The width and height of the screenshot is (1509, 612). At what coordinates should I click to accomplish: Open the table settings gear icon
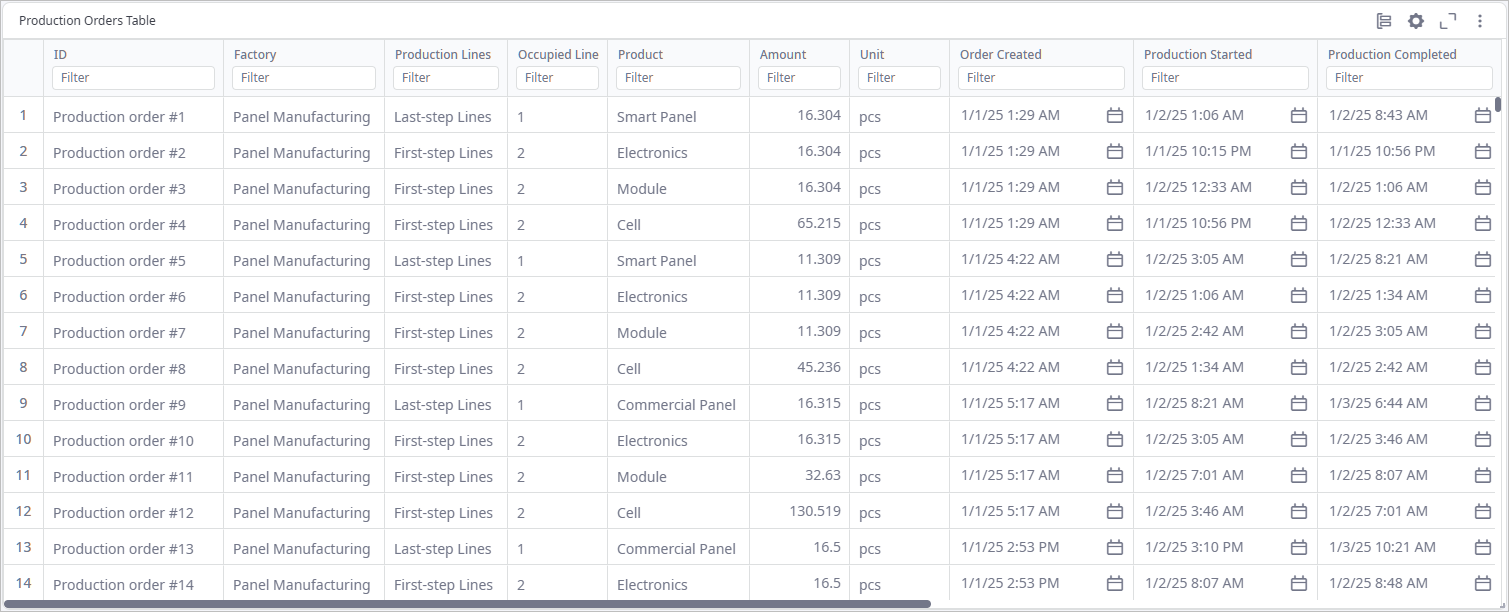click(1415, 21)
